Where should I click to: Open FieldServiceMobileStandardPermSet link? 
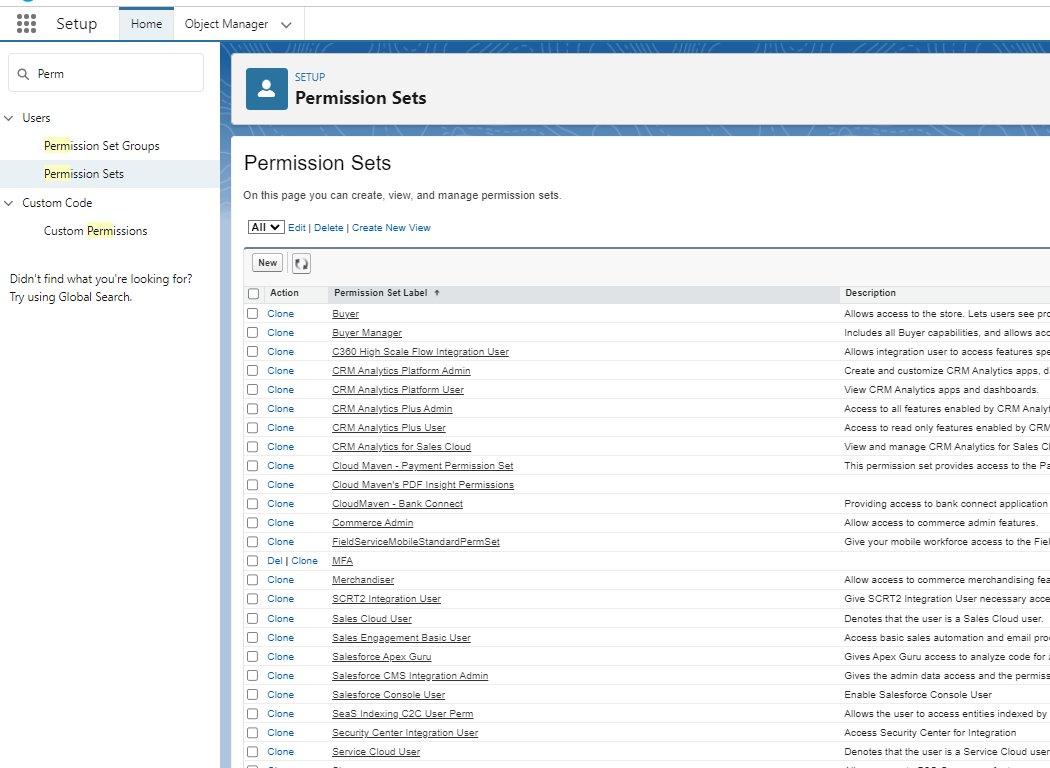416,542
